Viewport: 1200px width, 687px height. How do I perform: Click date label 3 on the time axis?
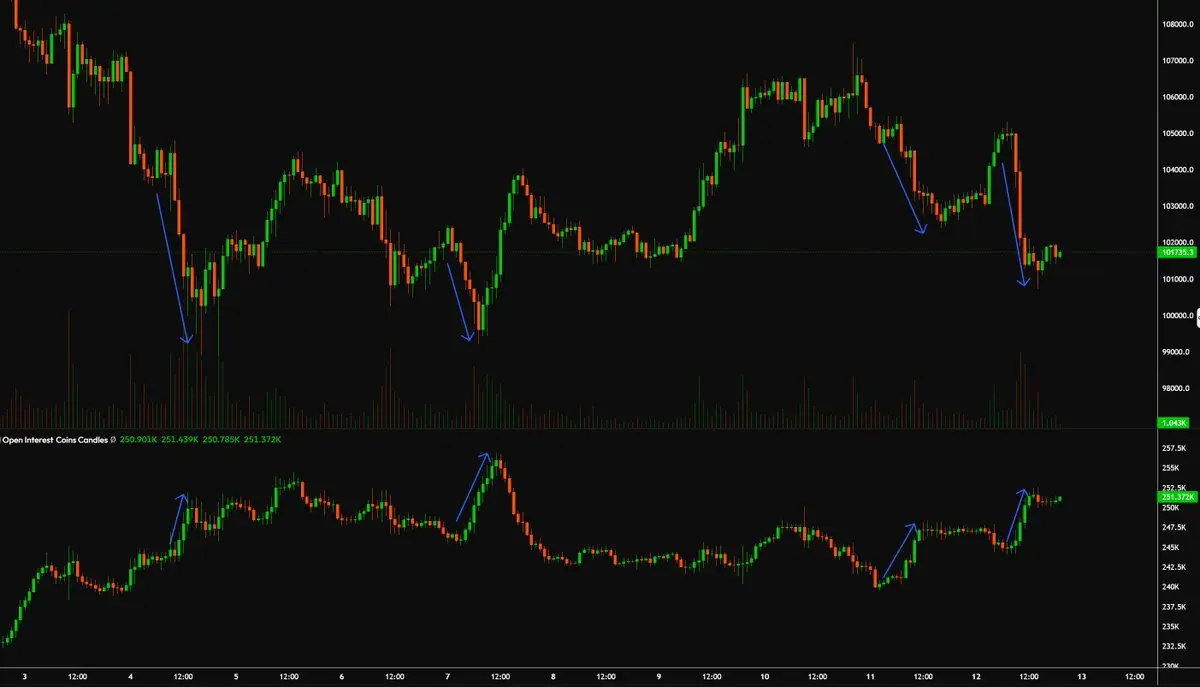[x=24, y=677]
